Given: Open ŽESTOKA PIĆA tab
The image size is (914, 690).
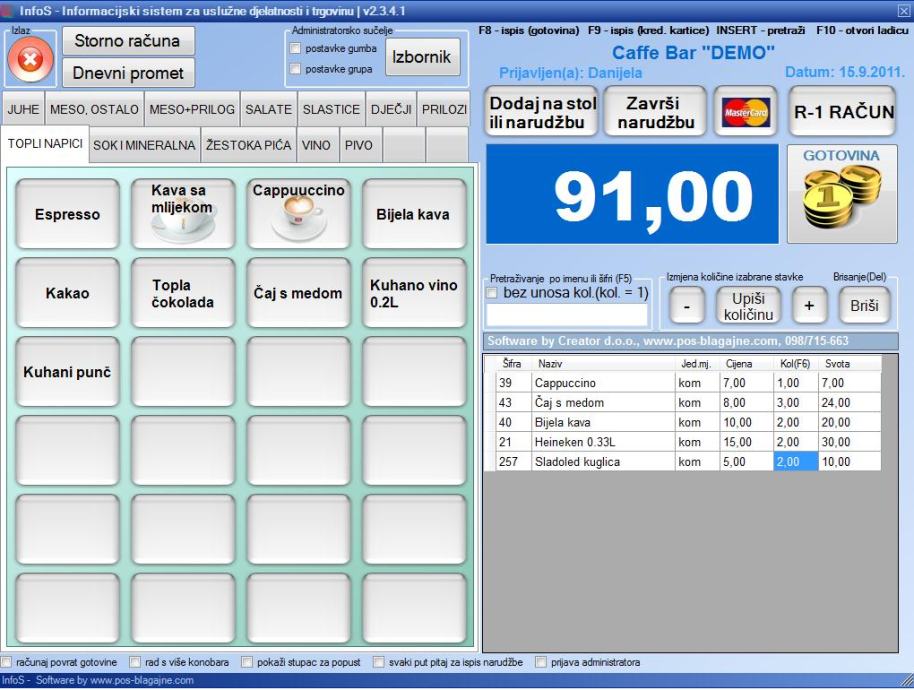Looking at the screenshot, I should click(248, 145).
